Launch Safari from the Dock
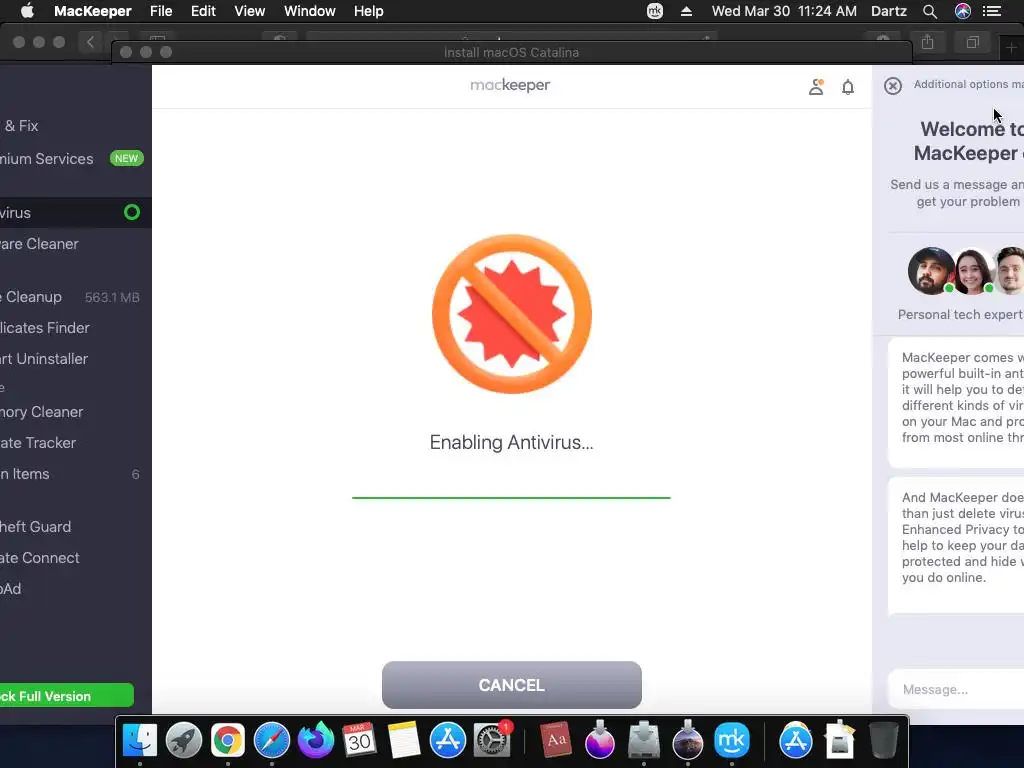Viewport: 1024px width, 768px height. (272, 740)
